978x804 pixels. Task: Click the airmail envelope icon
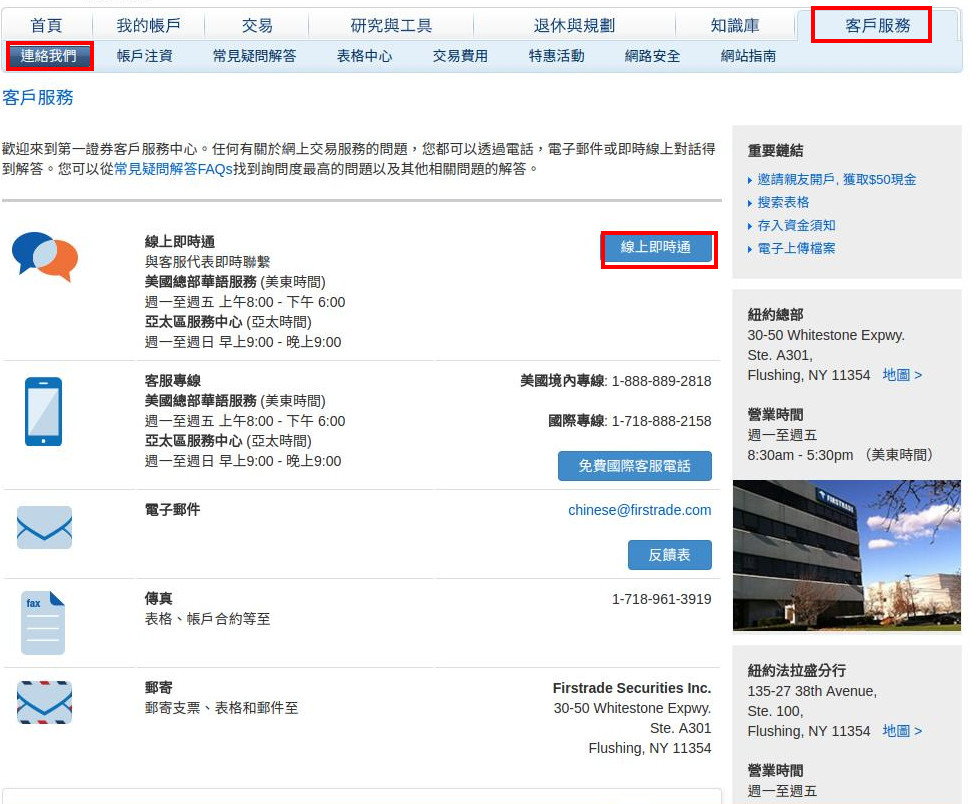pos(44,702)
